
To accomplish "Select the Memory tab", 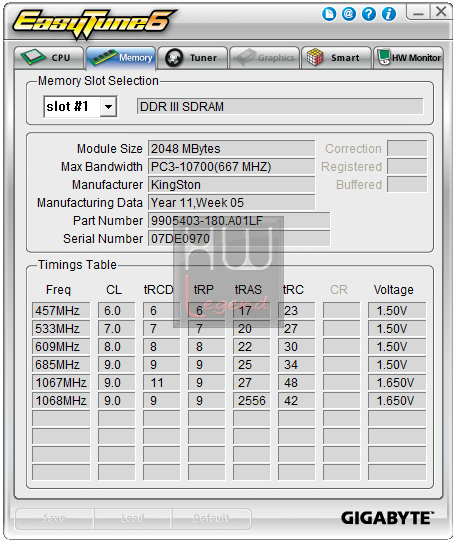I will pos(121,58).
